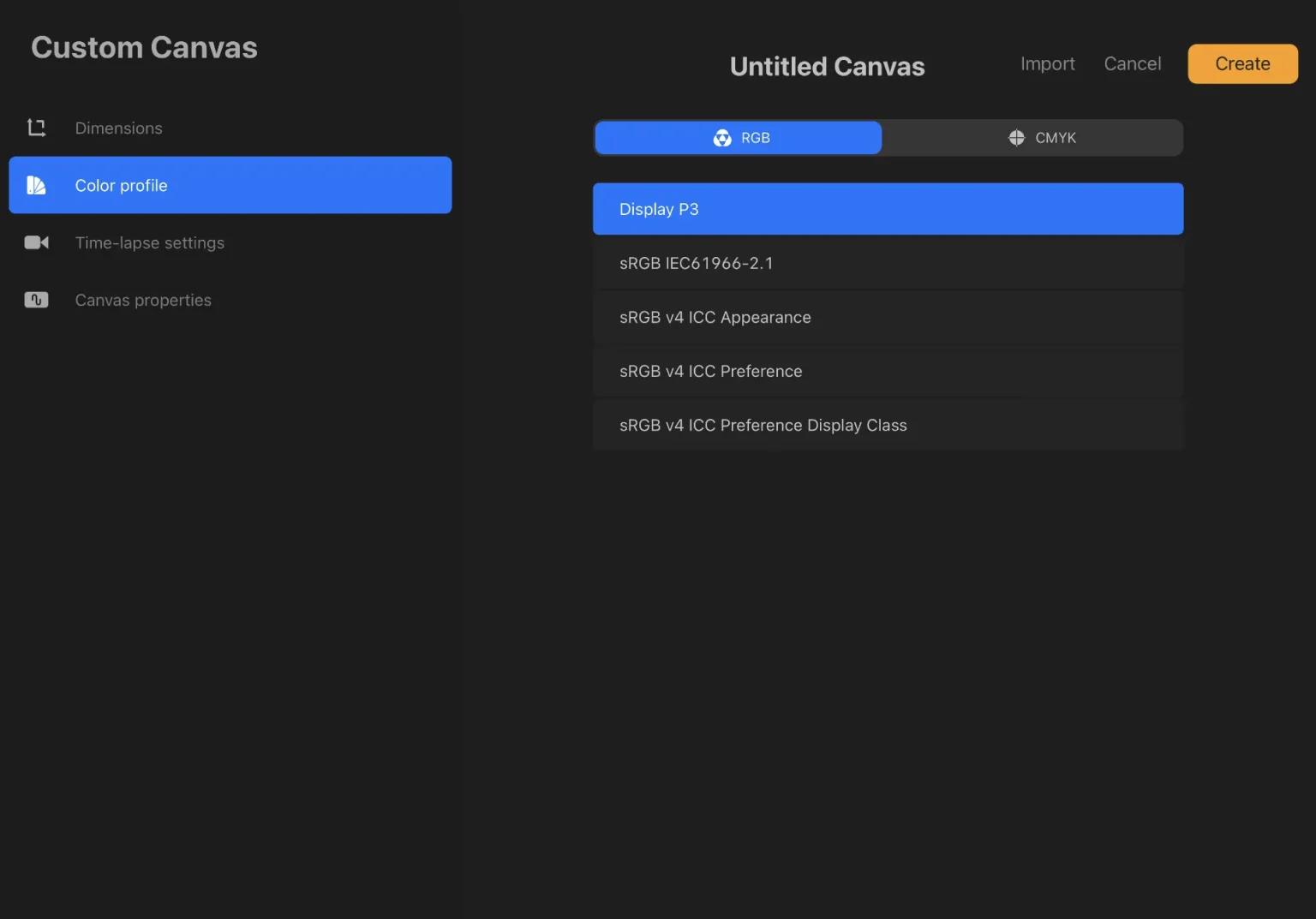This screenshot has width=1316, height=919.
Task: Click the Dimensions crop icon
Action: tap(36, 128)
